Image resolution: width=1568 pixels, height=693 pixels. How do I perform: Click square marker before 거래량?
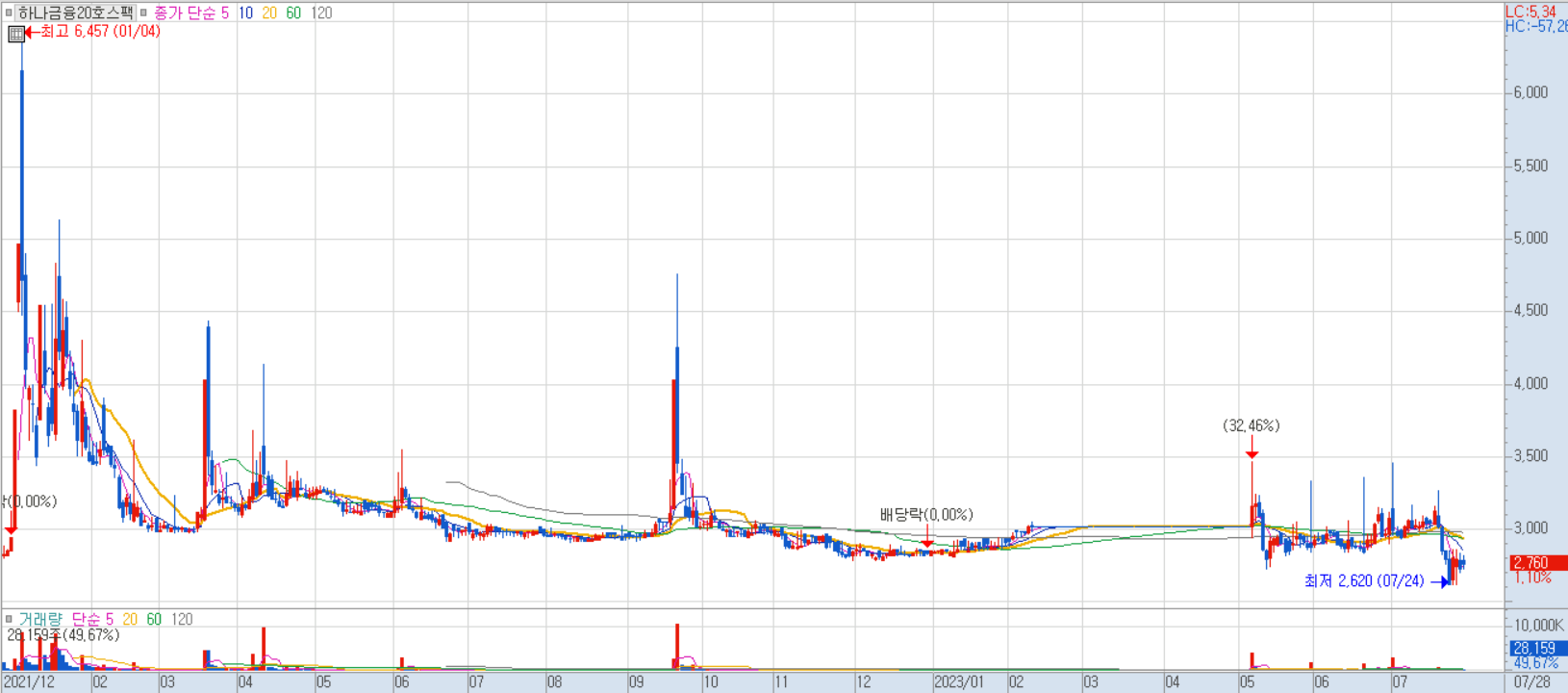click(x=9, y=619)
